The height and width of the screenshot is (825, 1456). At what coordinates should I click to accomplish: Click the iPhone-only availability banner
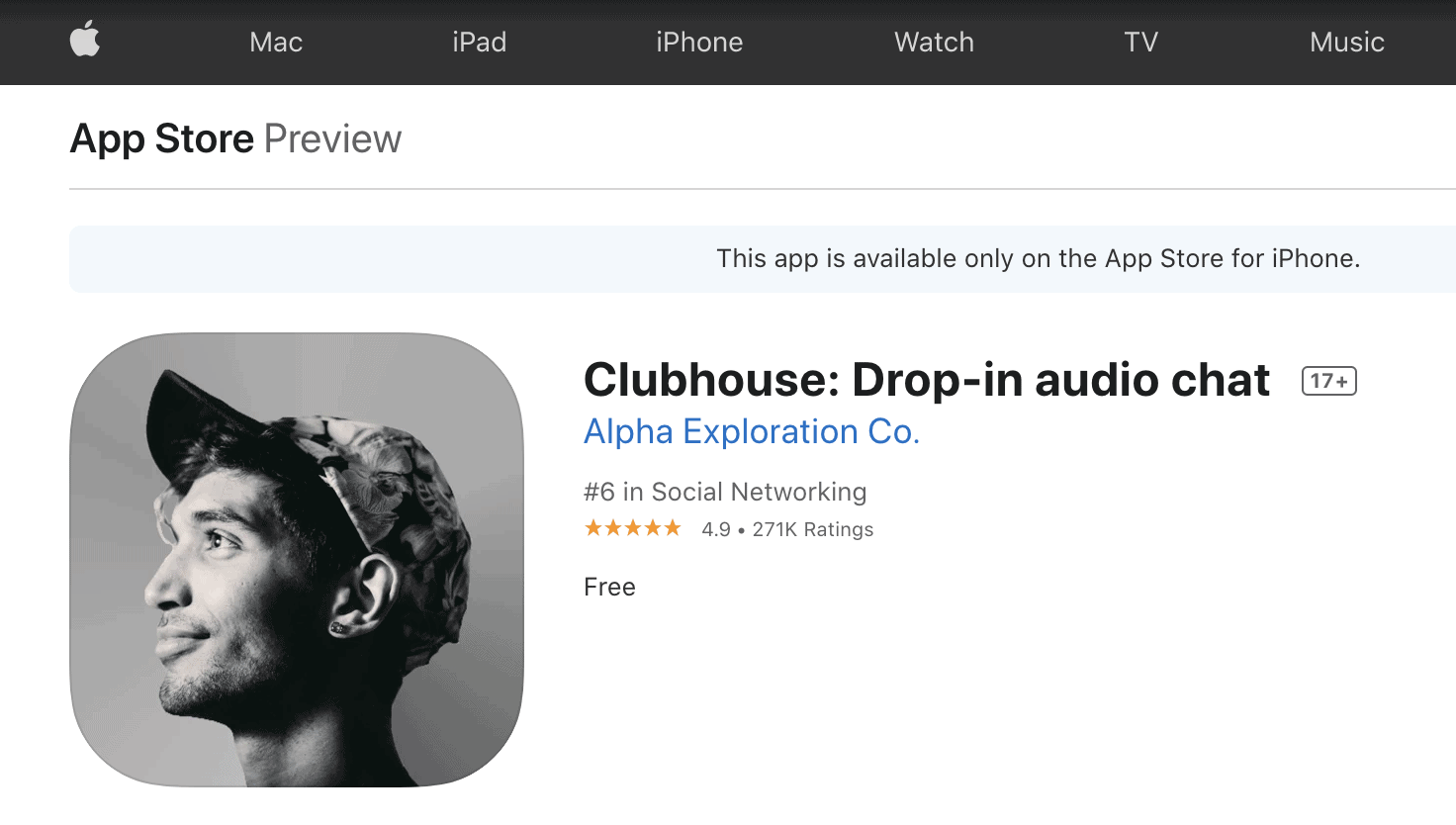click(763, 259)
